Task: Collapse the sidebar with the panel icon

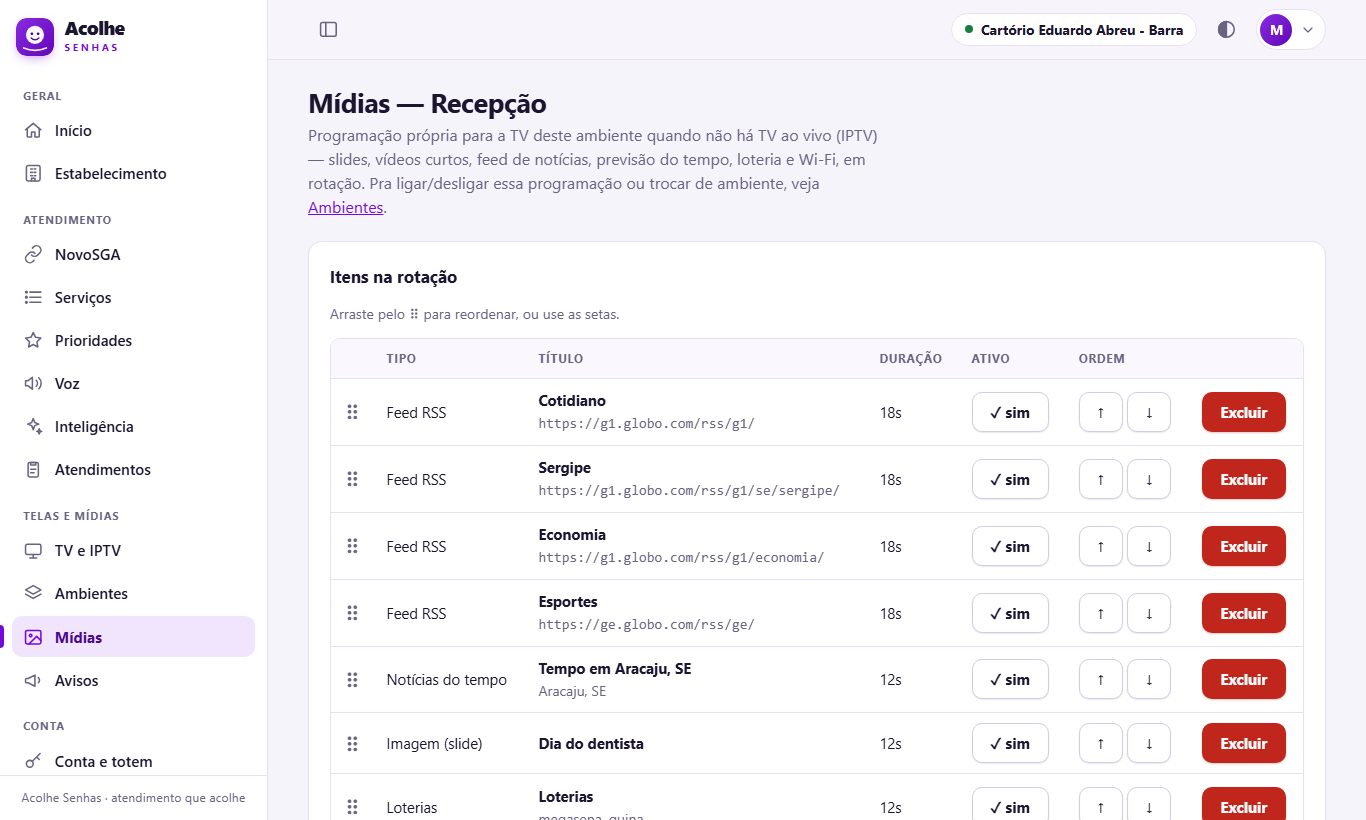Action: (328, 30)
